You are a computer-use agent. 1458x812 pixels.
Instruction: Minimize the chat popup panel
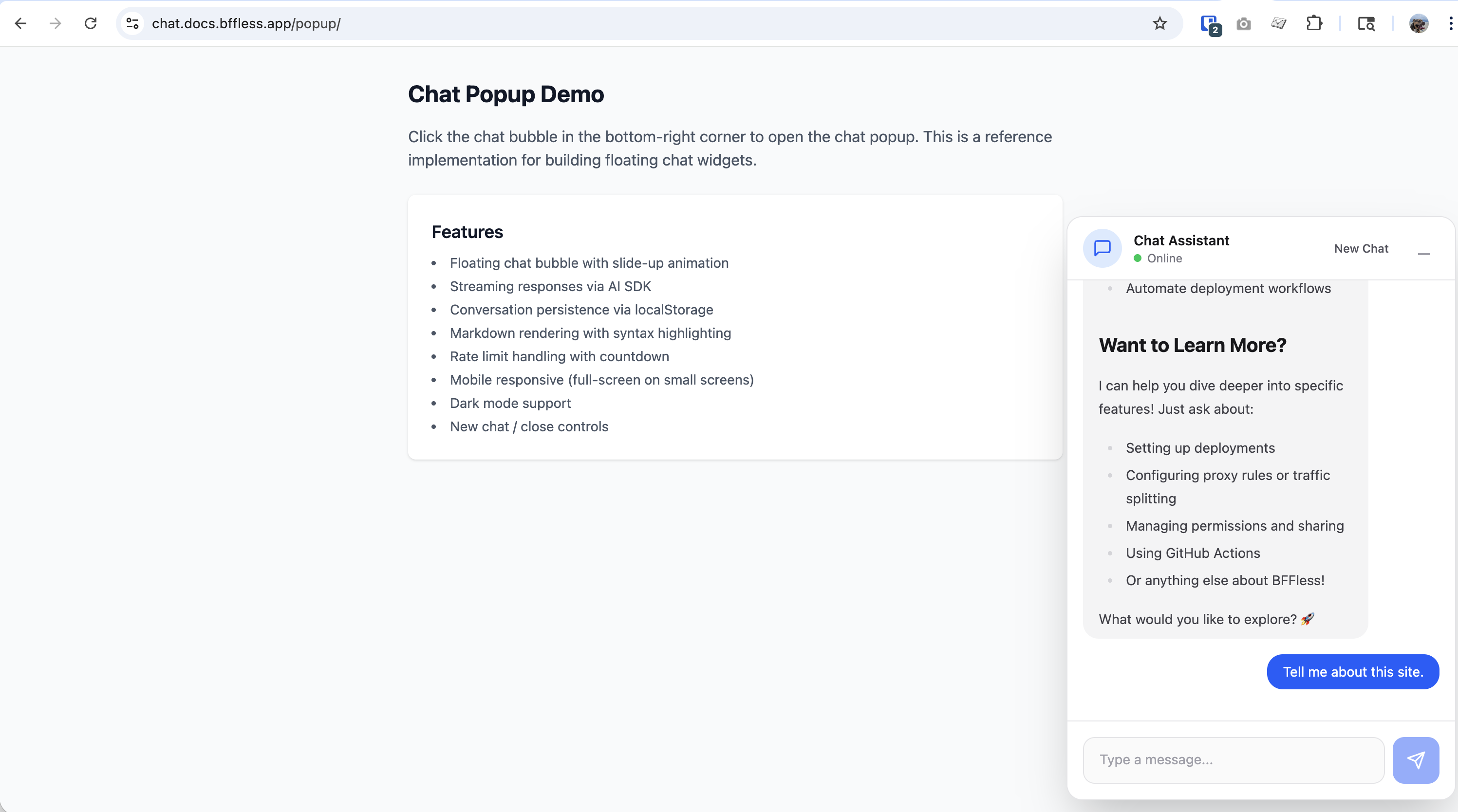[x=1423, y=254]
